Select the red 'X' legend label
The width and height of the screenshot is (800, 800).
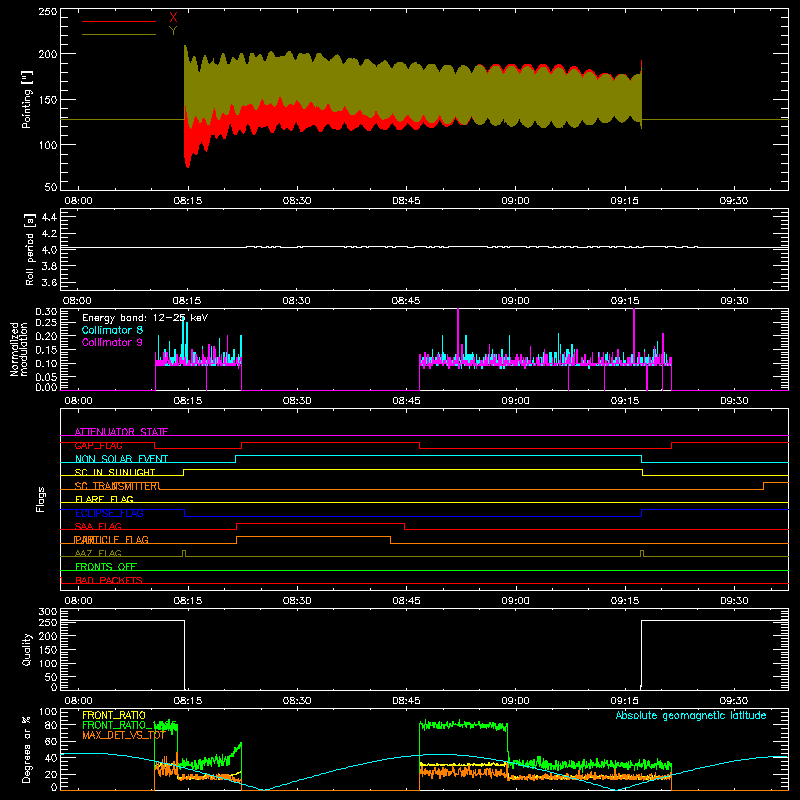[173, 18]
